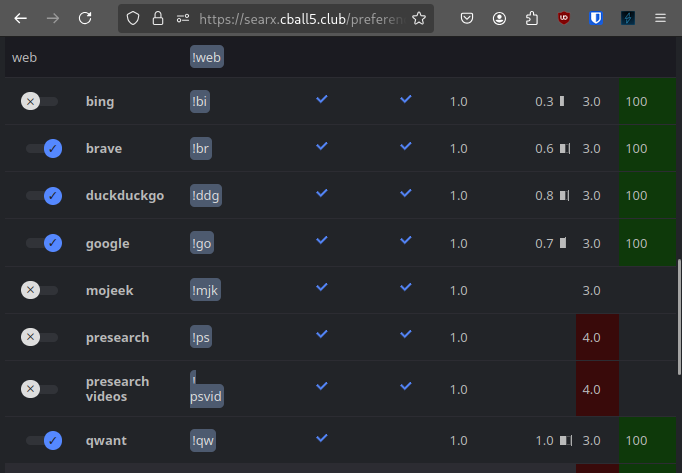The width and height of the screenshot is (682, 473).
Task: Click google response time value 0.7
Action: point(544,243)
